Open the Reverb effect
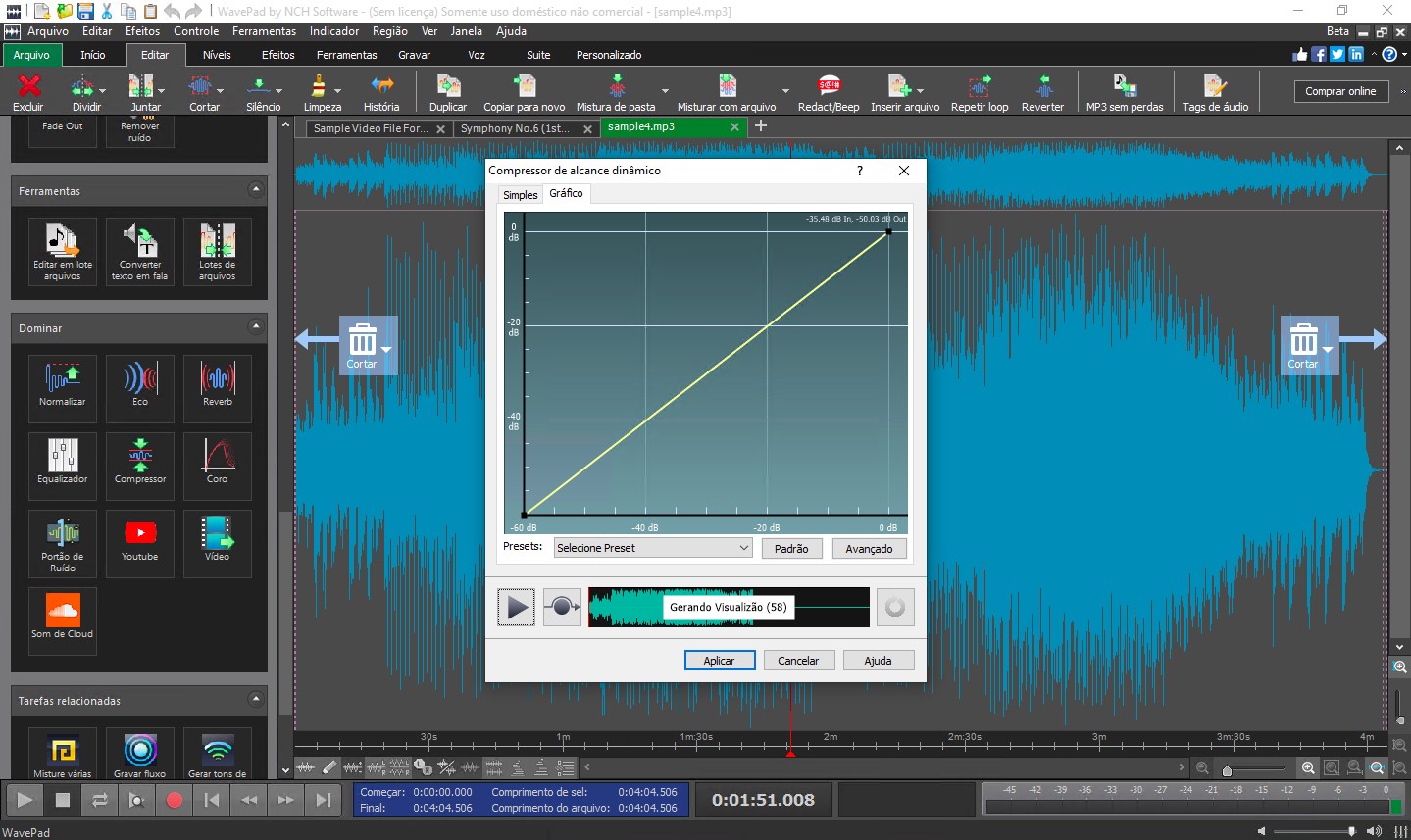 pyautogui.click(x=217, y=388)
